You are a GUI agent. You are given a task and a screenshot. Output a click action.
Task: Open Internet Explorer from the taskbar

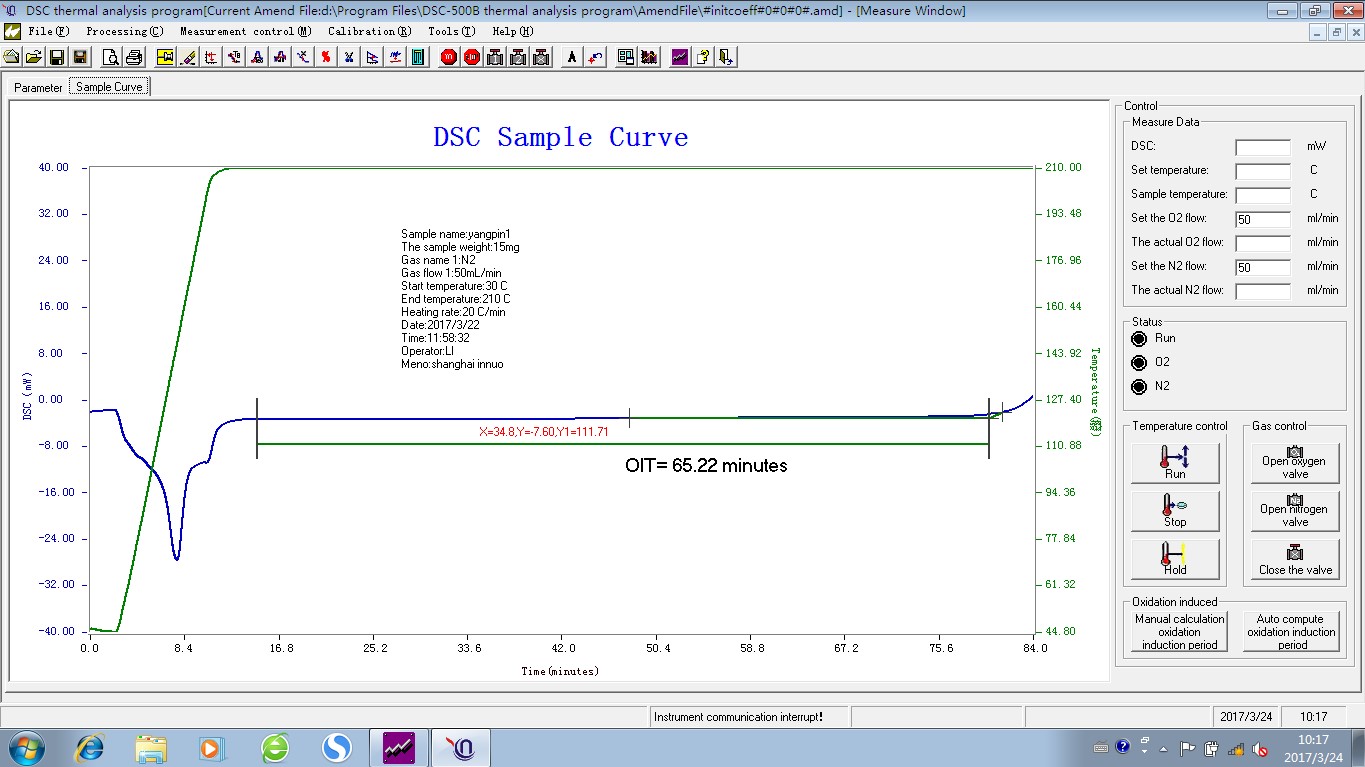90,747
